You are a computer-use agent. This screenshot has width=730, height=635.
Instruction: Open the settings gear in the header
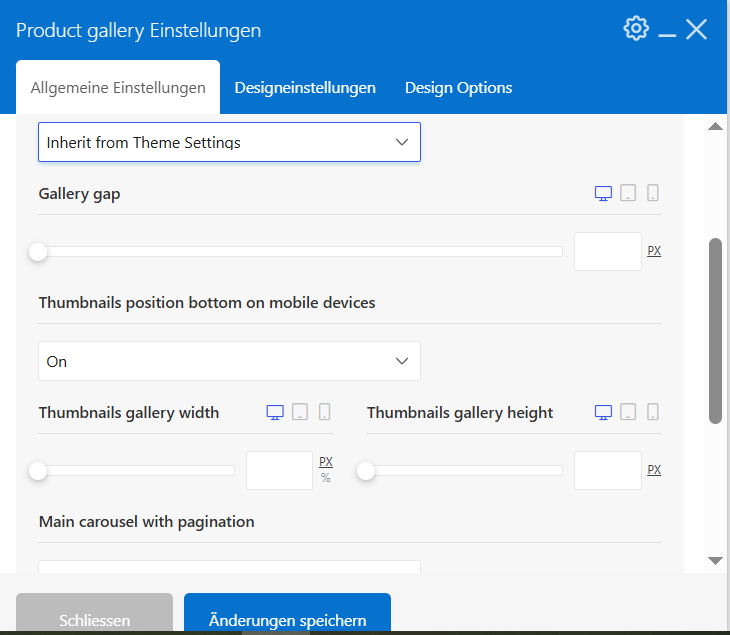636,29
